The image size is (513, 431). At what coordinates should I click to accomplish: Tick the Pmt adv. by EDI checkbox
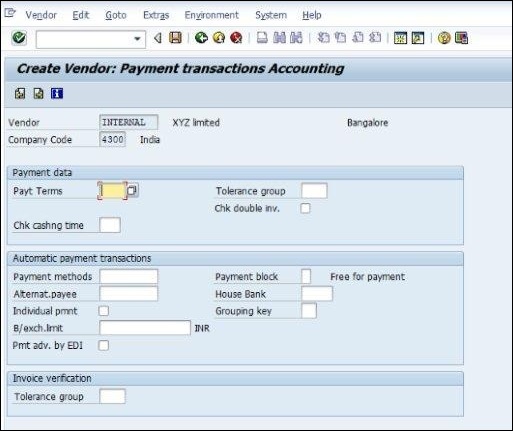pyautogui.click(x=104, y=345)
